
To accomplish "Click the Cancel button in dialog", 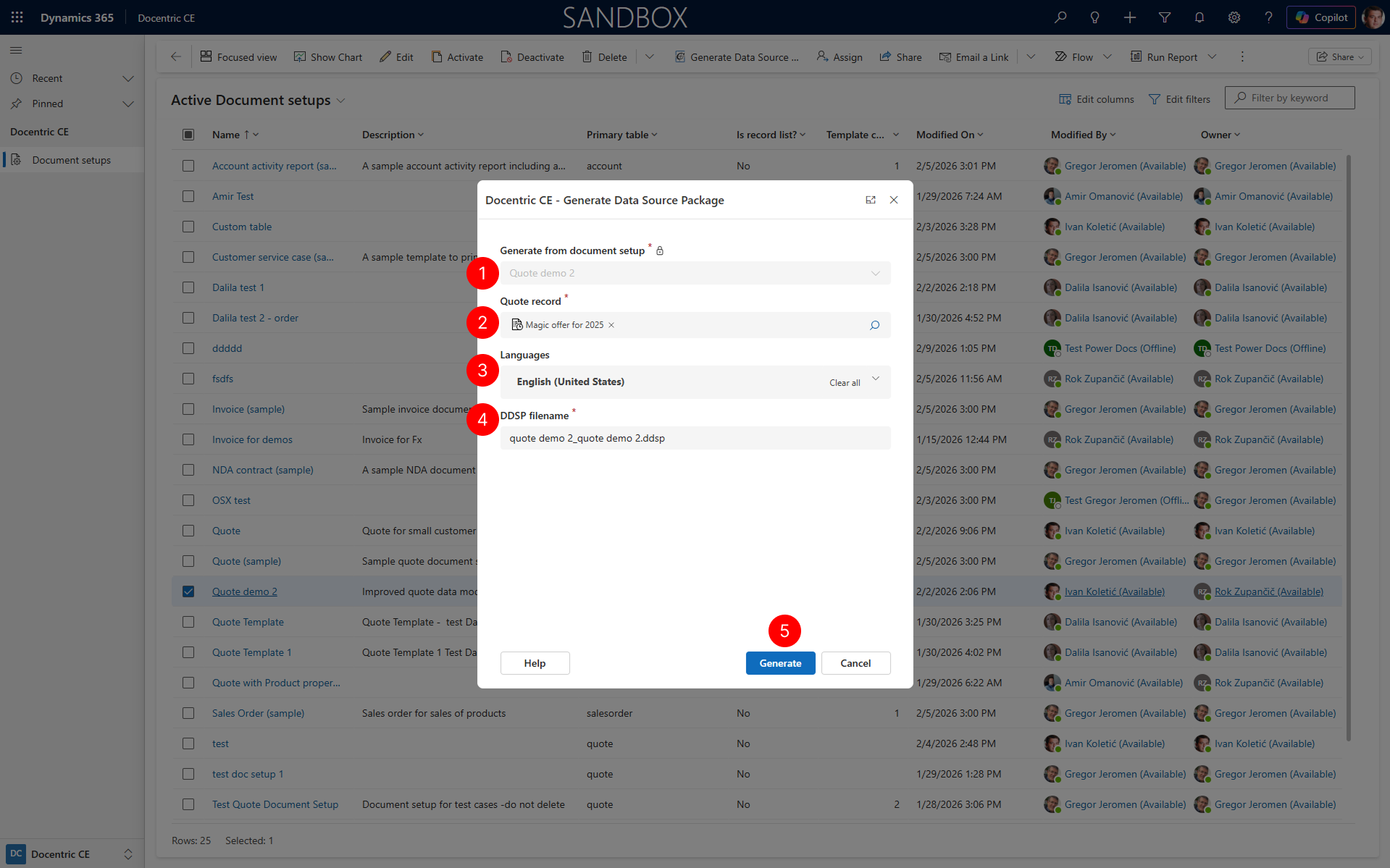I will [x=855, y=663].
